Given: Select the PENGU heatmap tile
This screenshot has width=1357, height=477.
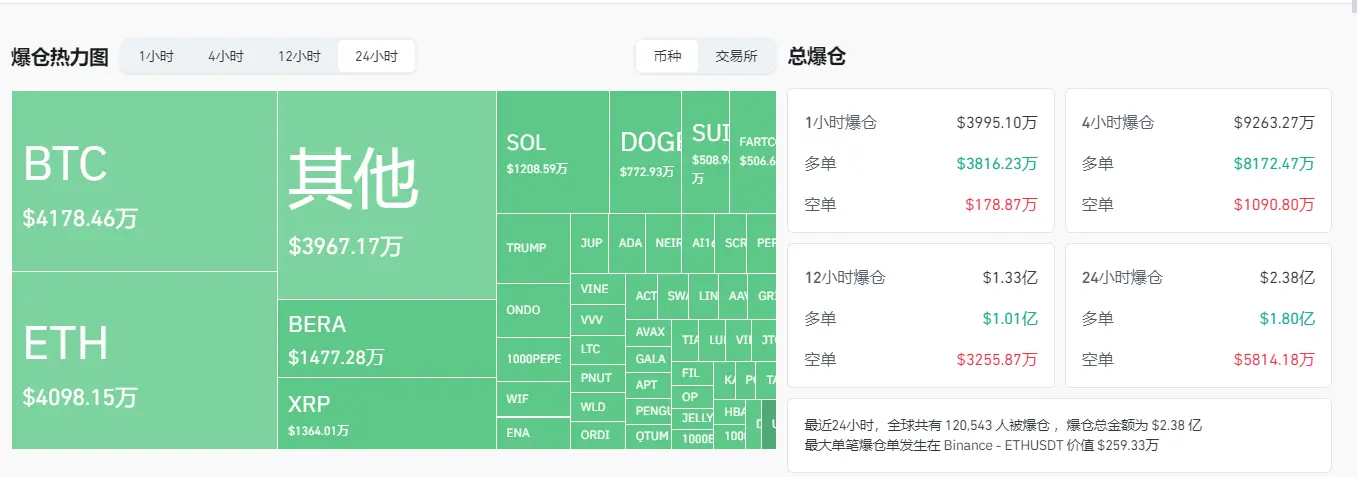Looking at the screenshot, I should click(x=648, y=410).
